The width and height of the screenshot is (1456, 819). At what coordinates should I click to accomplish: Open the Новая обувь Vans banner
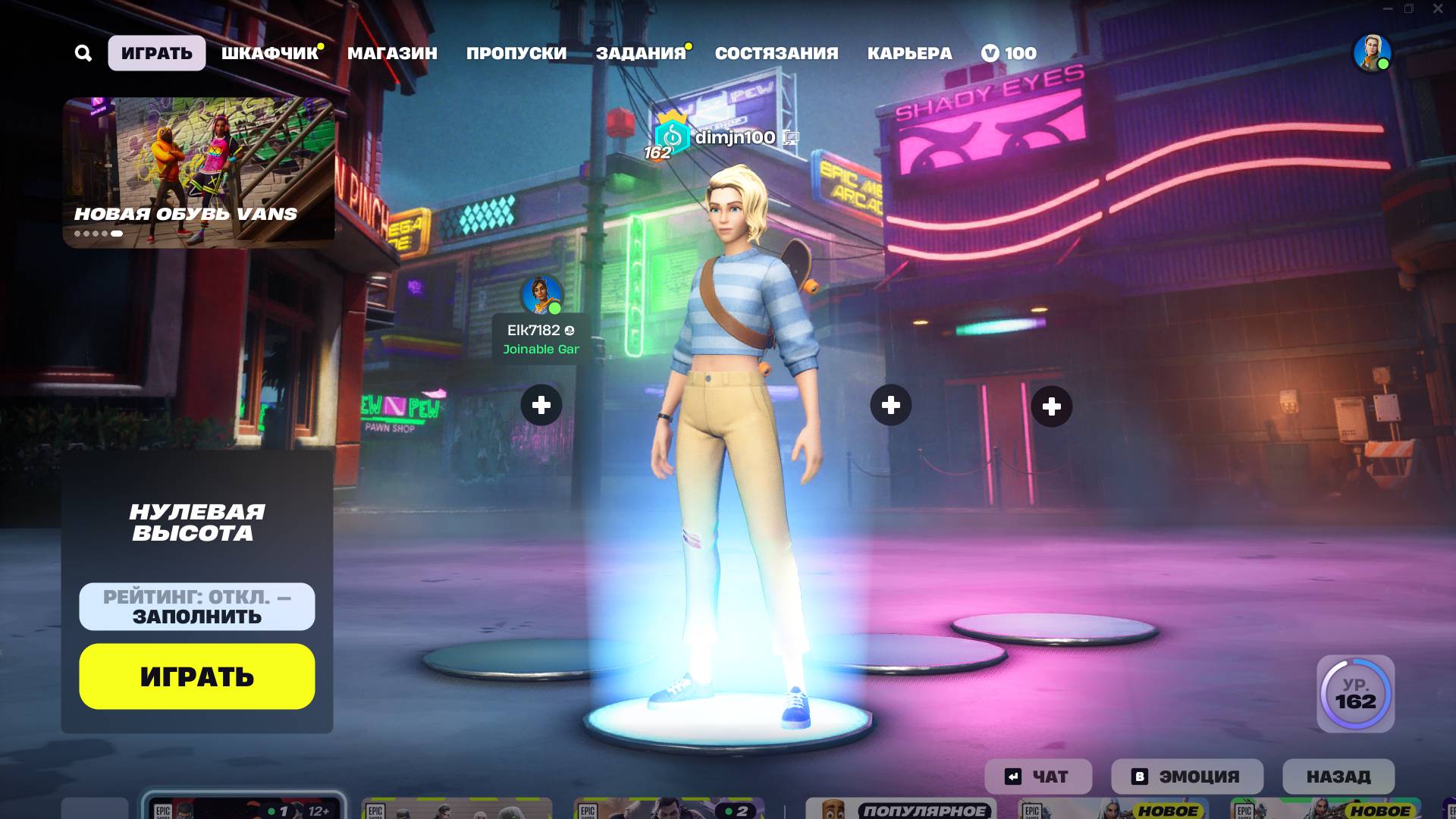(199, 172)
